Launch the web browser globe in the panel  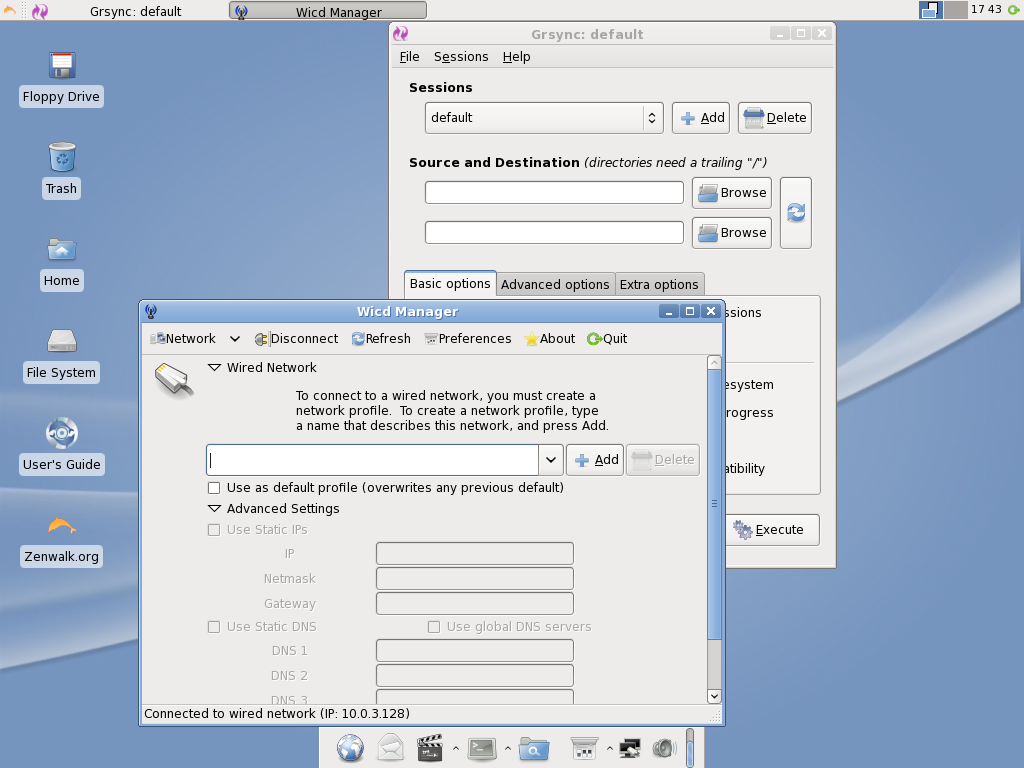pos(350,748)
